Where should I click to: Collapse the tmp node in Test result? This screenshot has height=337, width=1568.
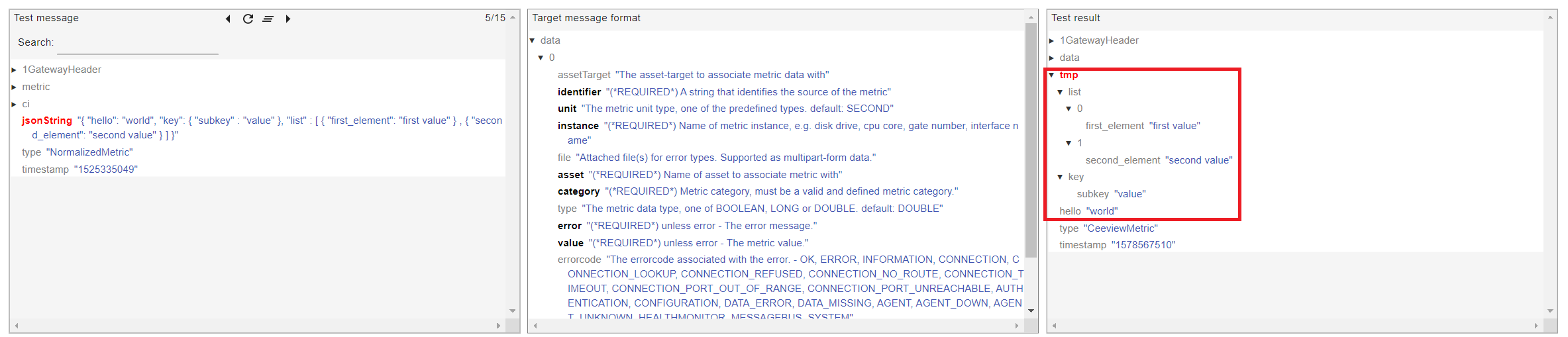point(1051,75)
